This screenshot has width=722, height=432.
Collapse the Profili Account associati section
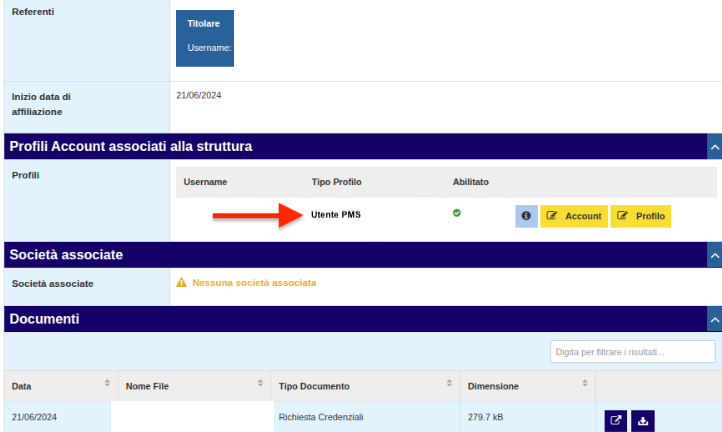click(x=714, y=147)
